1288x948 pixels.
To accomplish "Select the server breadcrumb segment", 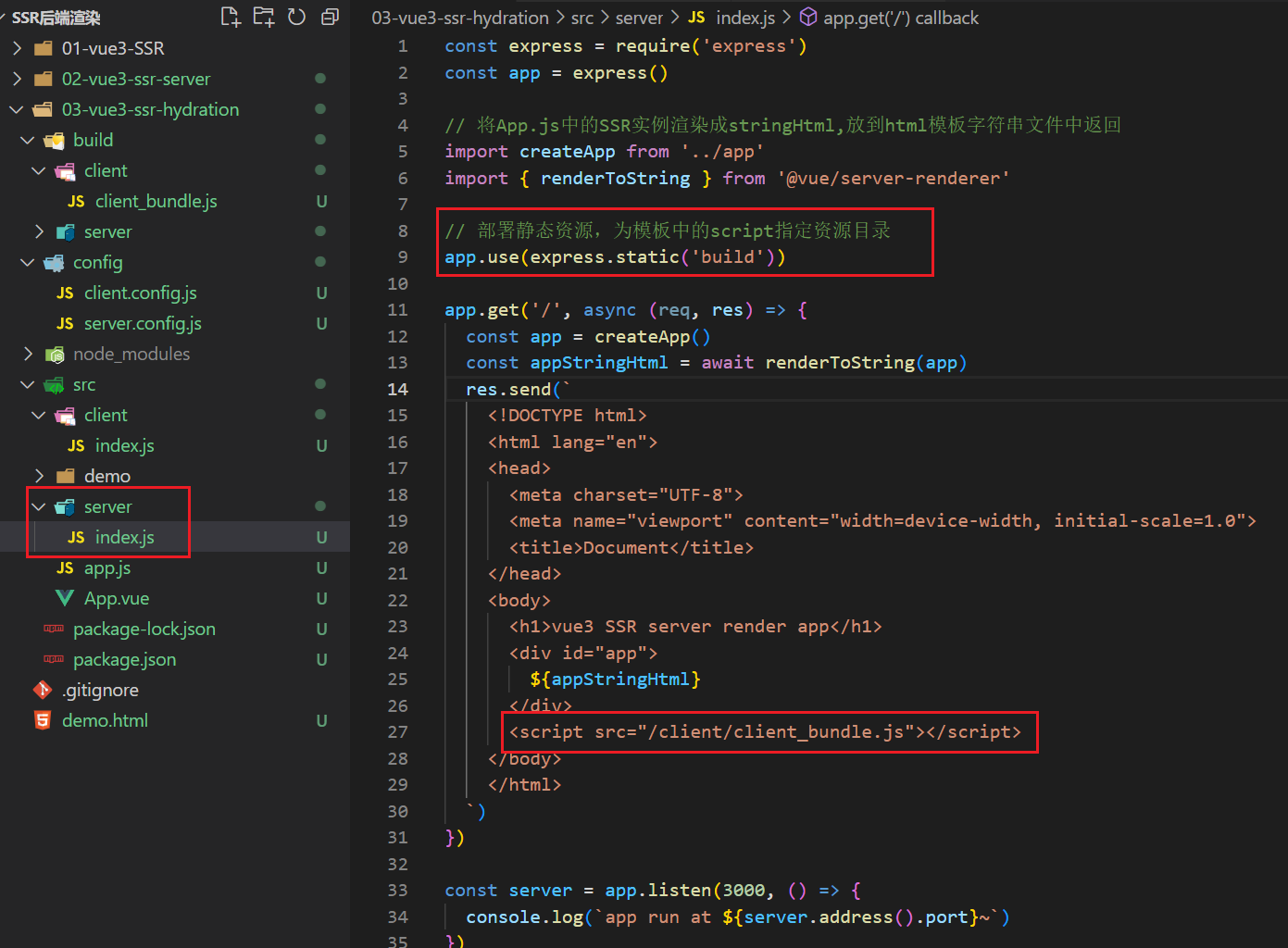I will (639, 18).
